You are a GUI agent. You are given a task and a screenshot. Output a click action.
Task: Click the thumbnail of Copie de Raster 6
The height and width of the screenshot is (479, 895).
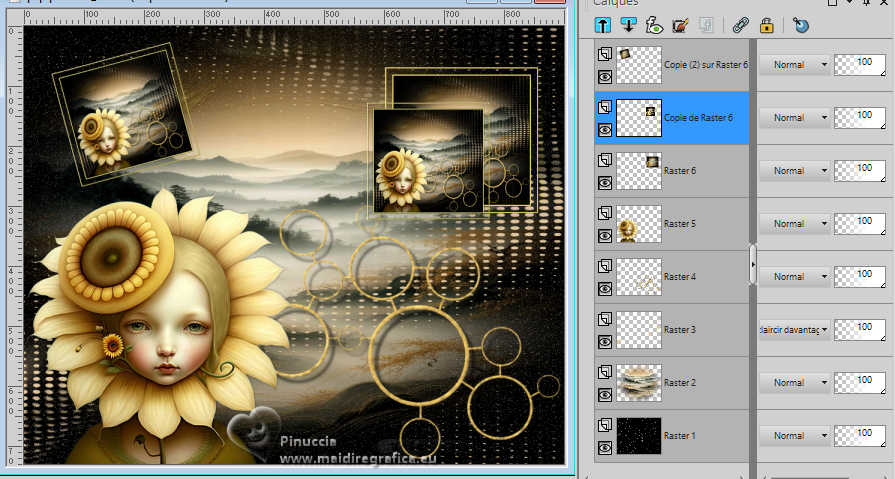pos(639,118)
